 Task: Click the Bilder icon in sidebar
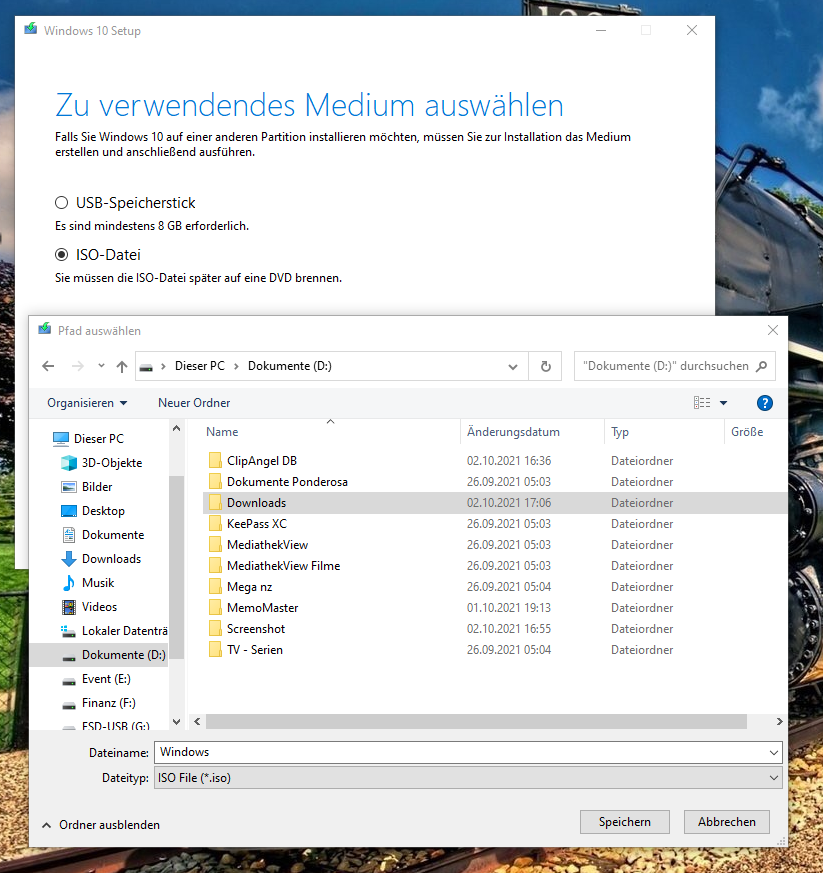tap(69, 487)
